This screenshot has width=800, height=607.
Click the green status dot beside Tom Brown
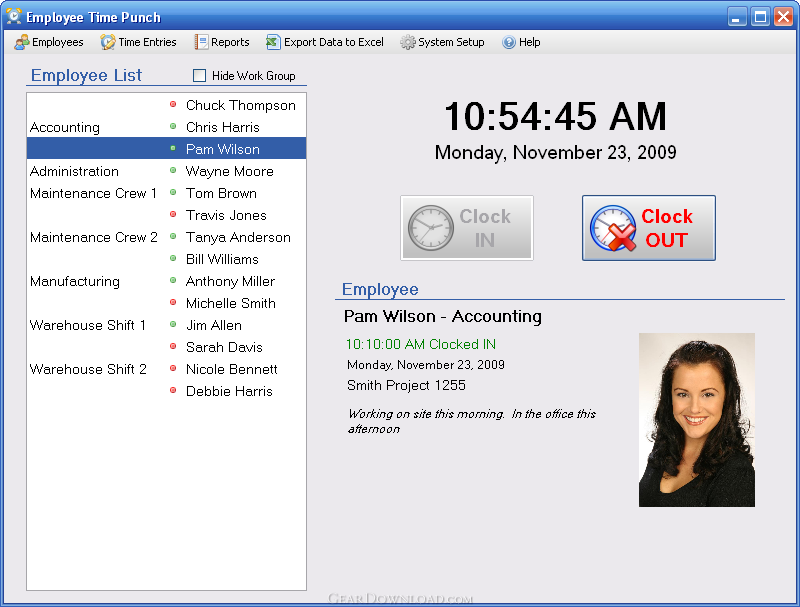coord(173,192)
